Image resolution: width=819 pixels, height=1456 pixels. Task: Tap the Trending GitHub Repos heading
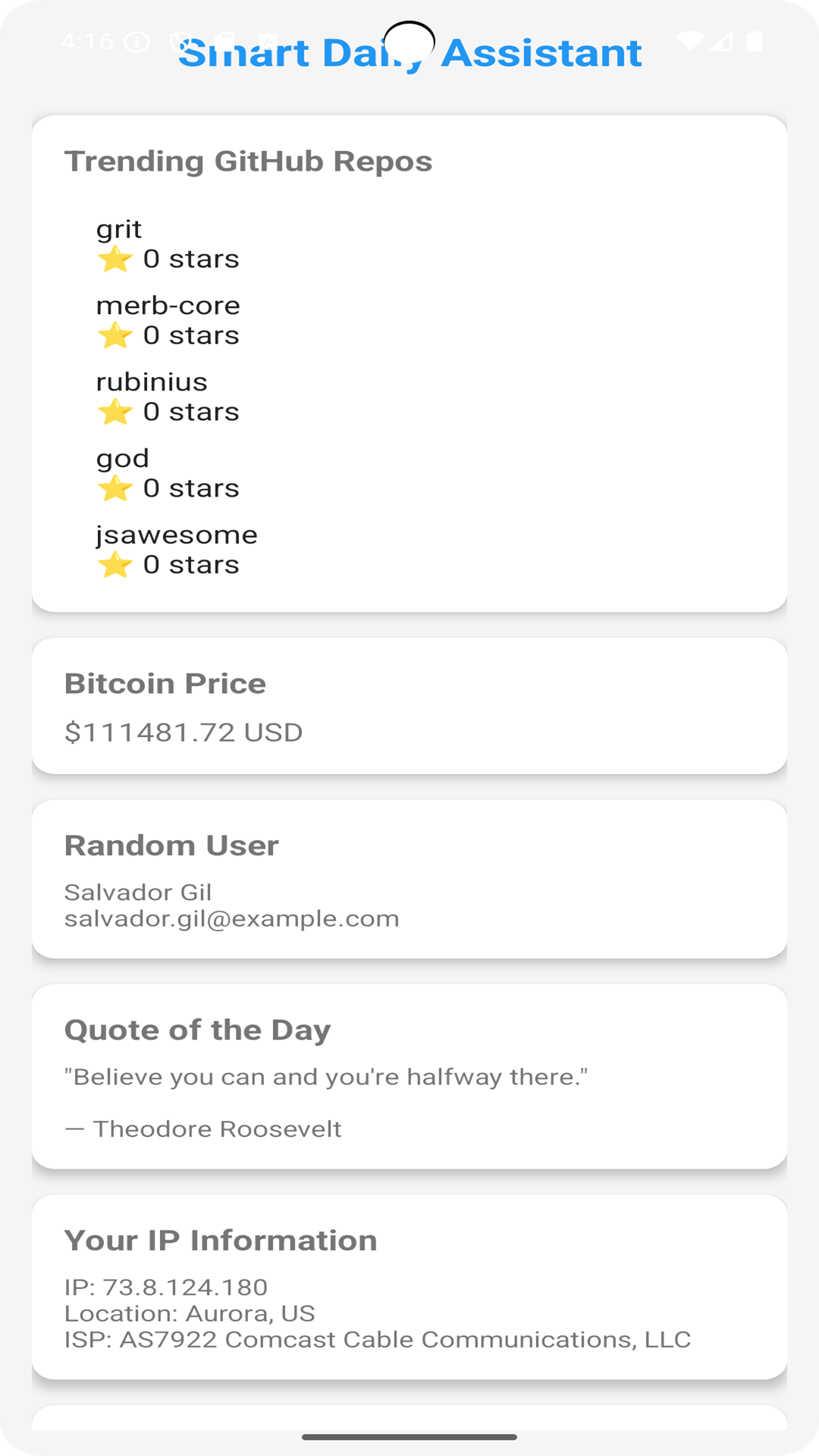[x=248, y=162]
